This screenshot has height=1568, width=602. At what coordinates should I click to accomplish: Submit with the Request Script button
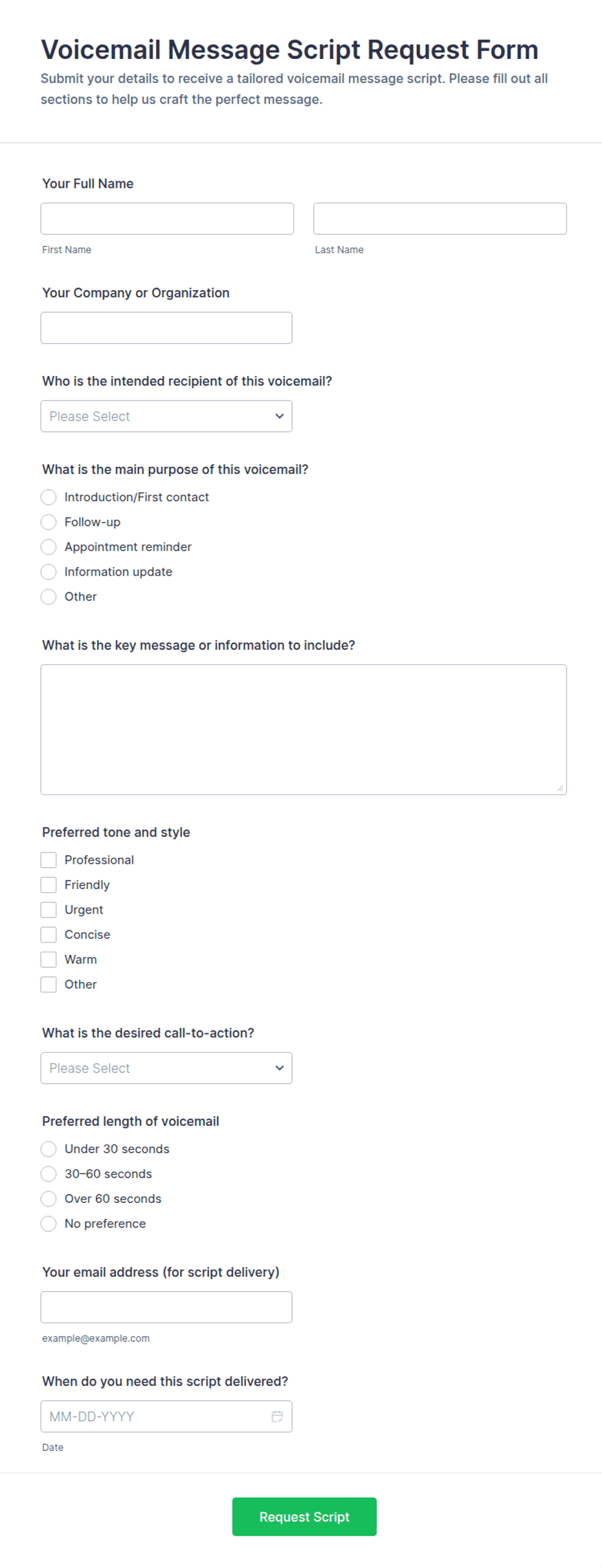click(304, 1517)
